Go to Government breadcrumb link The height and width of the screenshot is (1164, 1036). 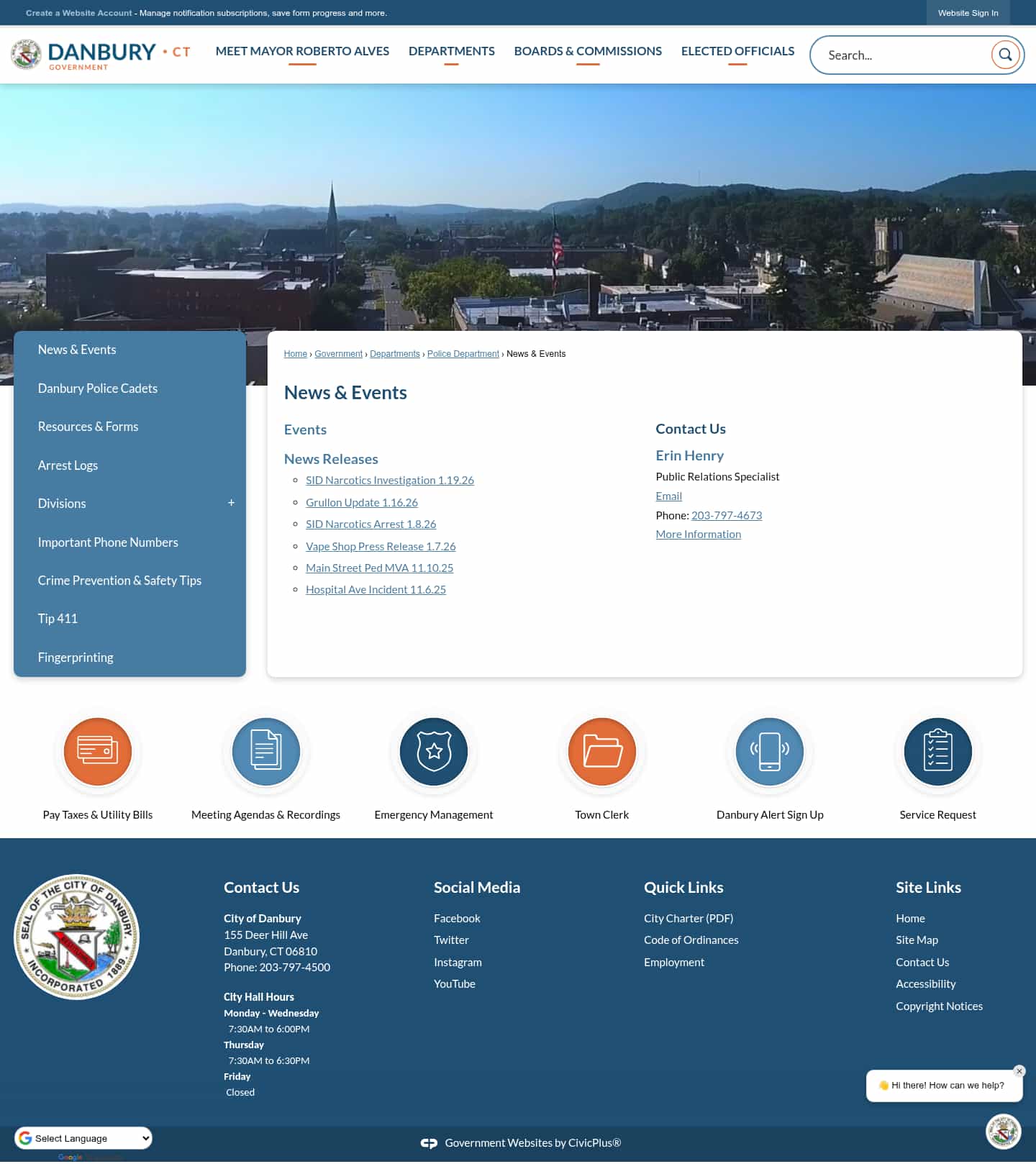(338, 354)
